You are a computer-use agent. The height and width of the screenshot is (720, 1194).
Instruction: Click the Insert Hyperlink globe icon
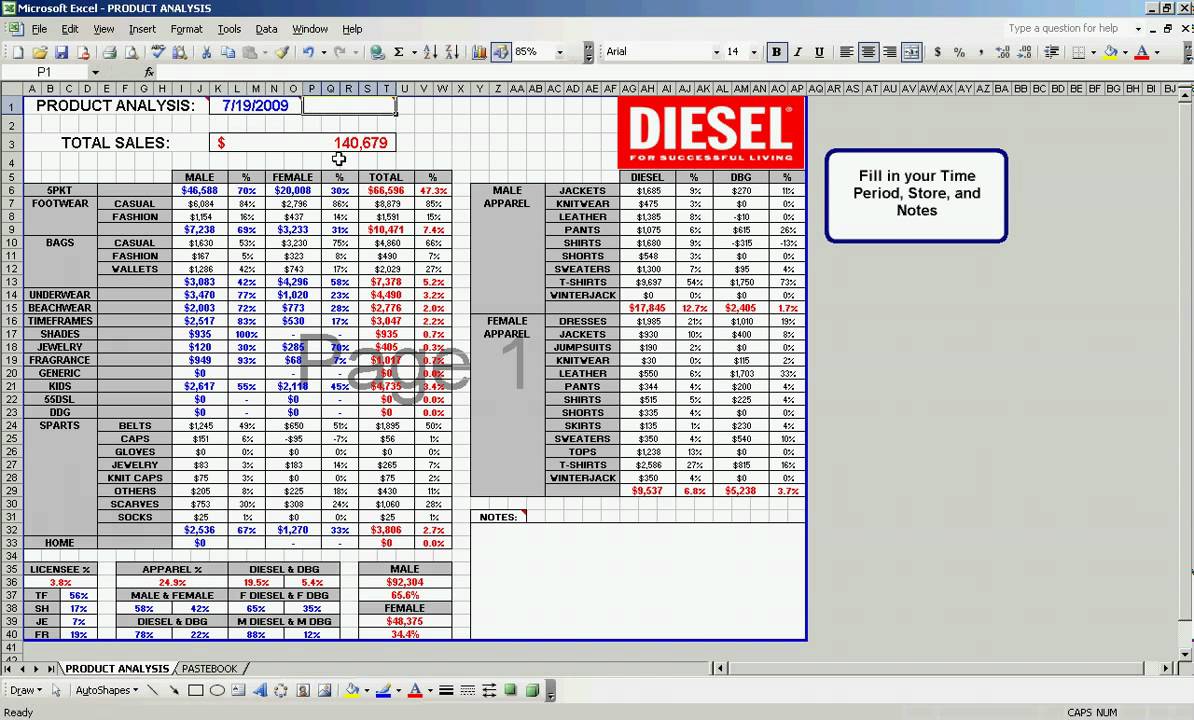point(377,52)
